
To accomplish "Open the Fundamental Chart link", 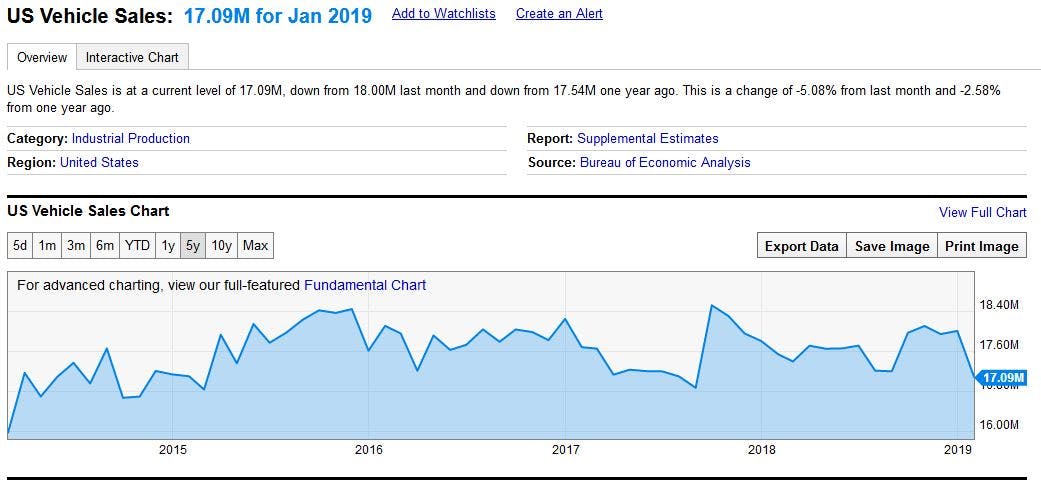I will (365, 285).
